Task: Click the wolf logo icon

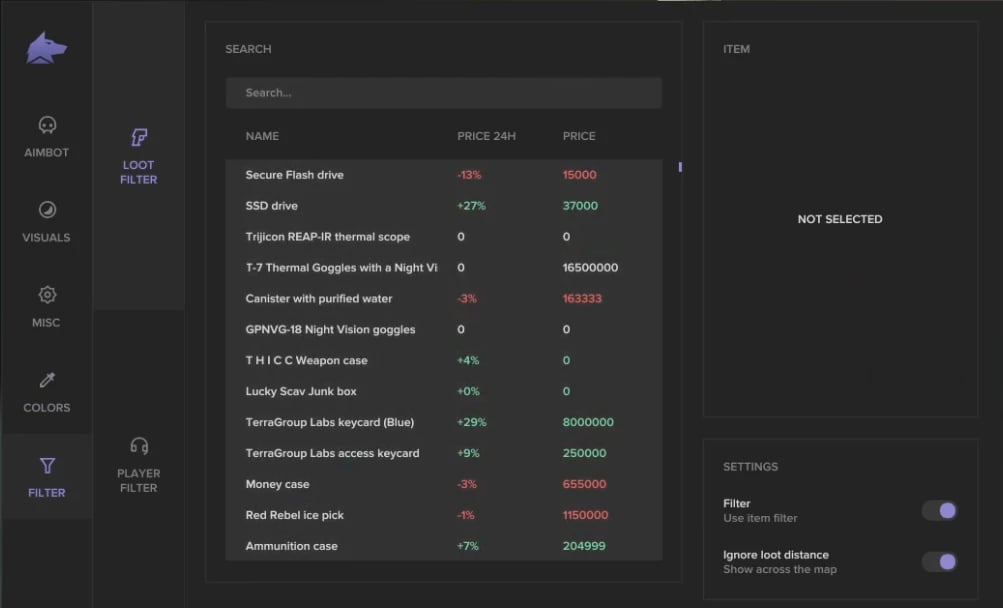Action: pos(47,48)
